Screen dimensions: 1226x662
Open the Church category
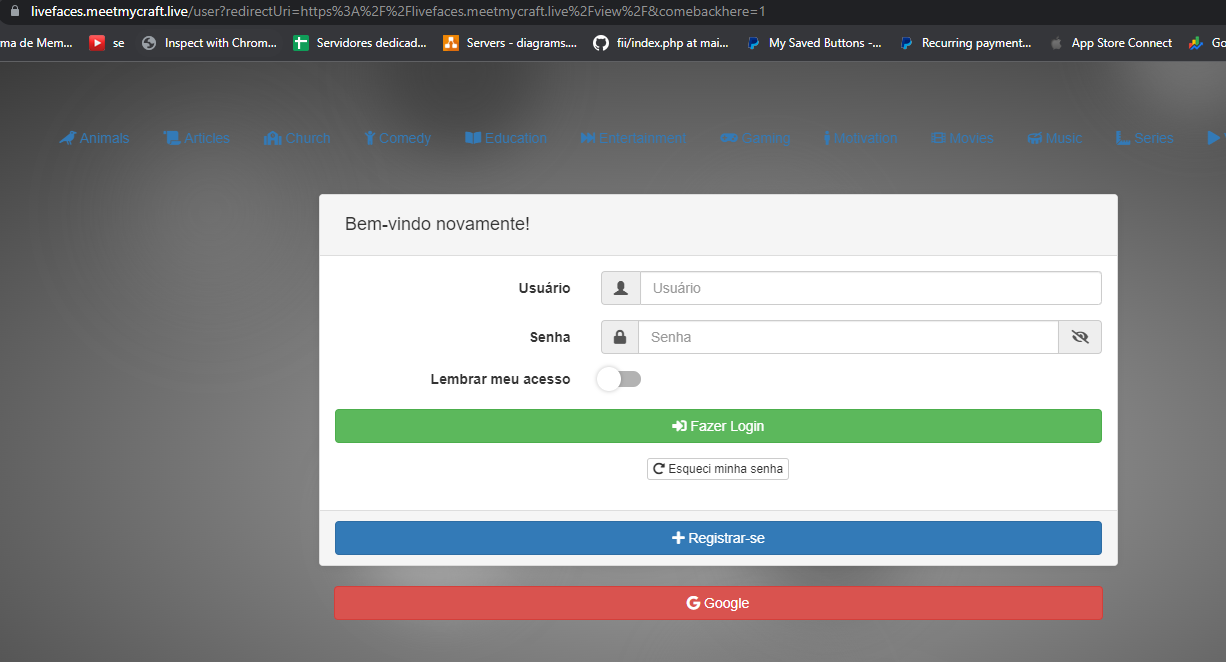click(297, 138)
